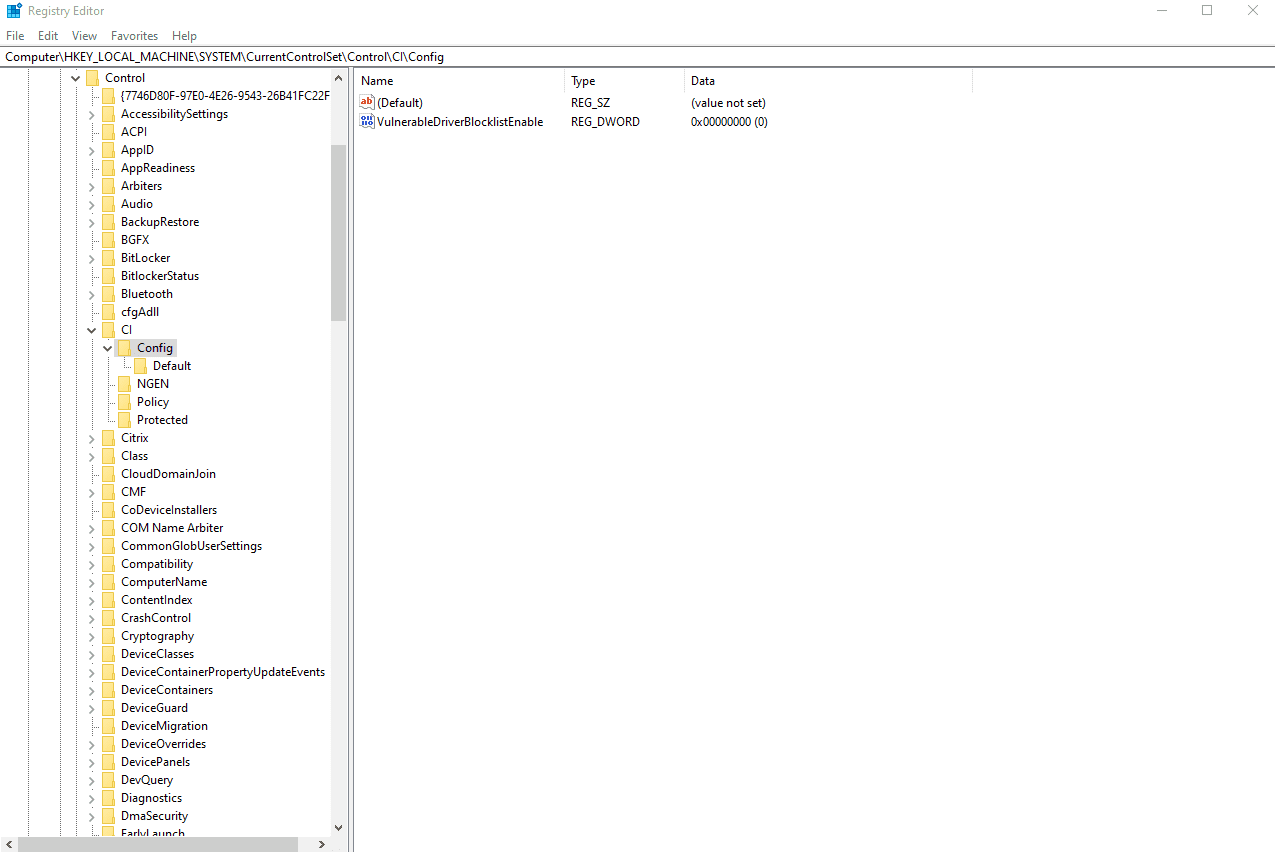Select the DeviceContainerPropertyUpdateEvents key

point(223,671)
